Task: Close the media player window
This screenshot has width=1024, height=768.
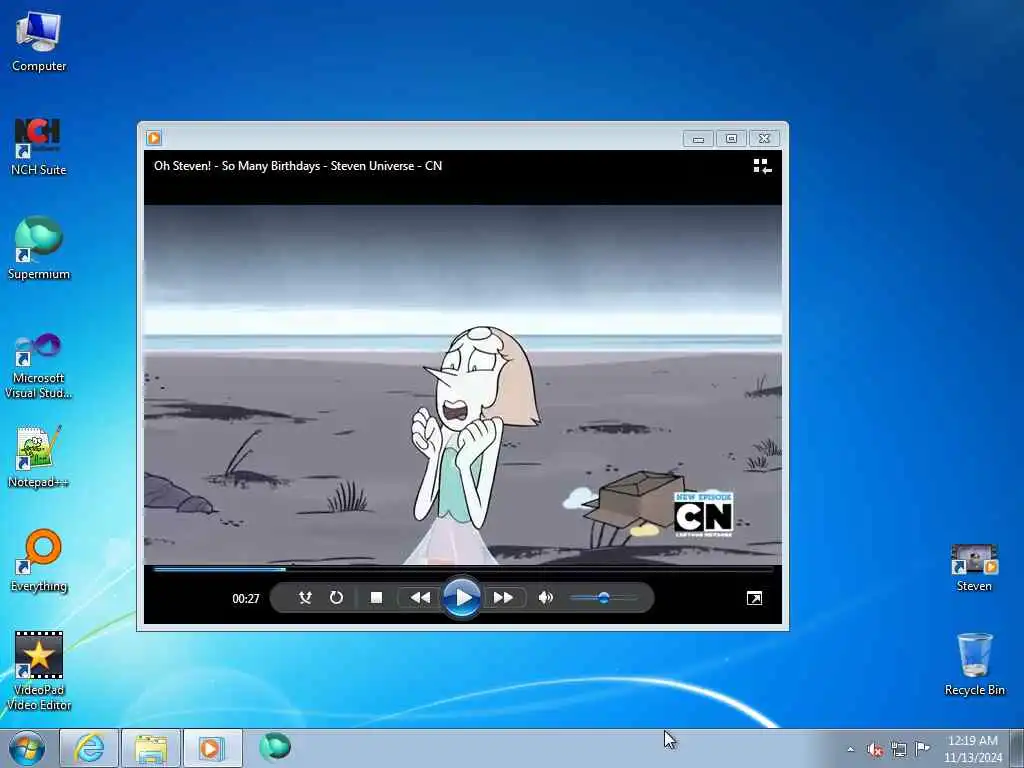Action: (764, 138)
